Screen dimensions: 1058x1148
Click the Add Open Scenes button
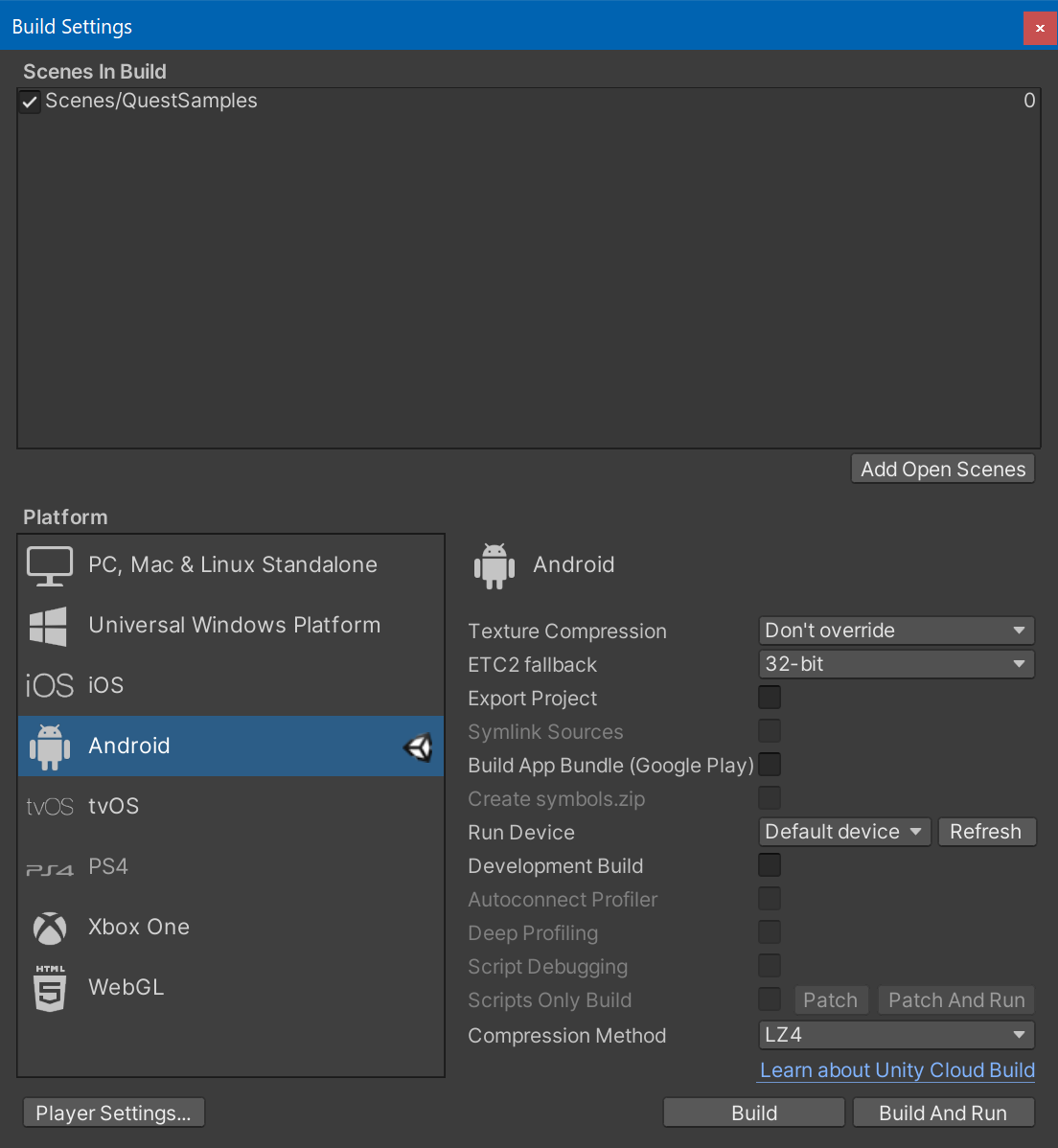point(943,470)
